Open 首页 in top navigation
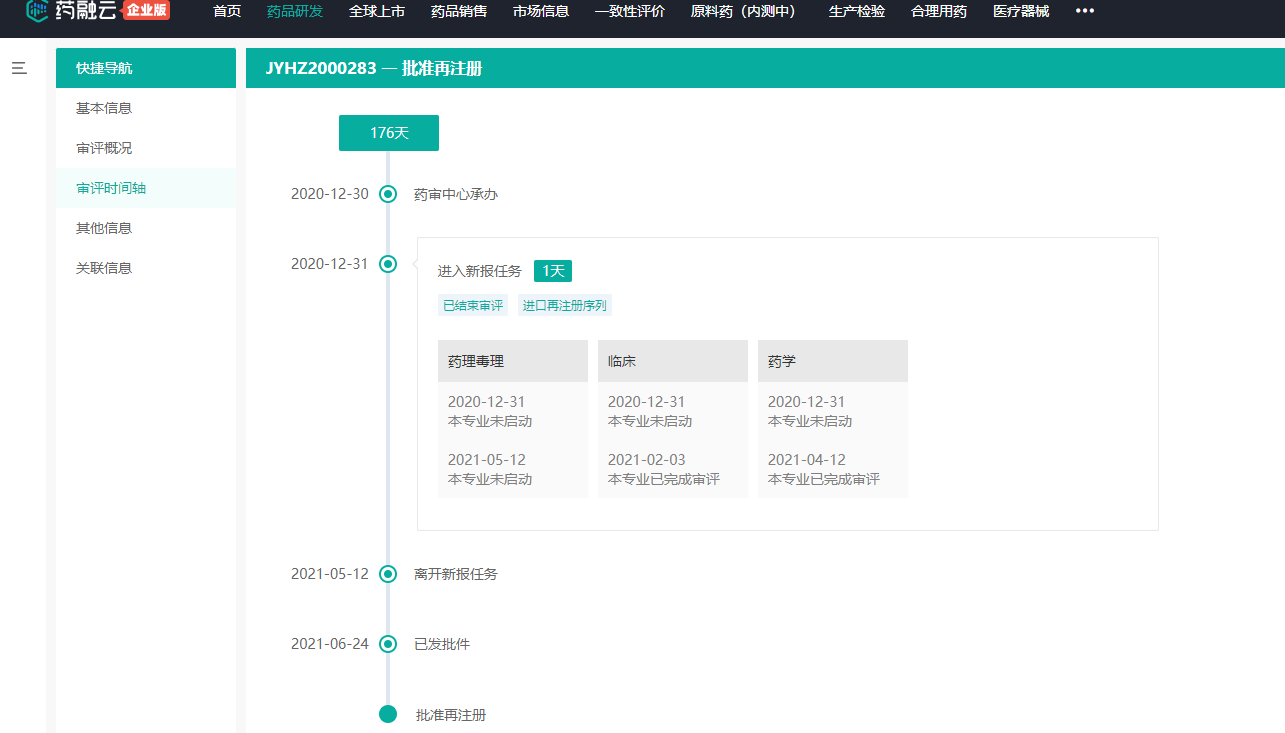The image size is (1285, 733). (x=227, y=11)
